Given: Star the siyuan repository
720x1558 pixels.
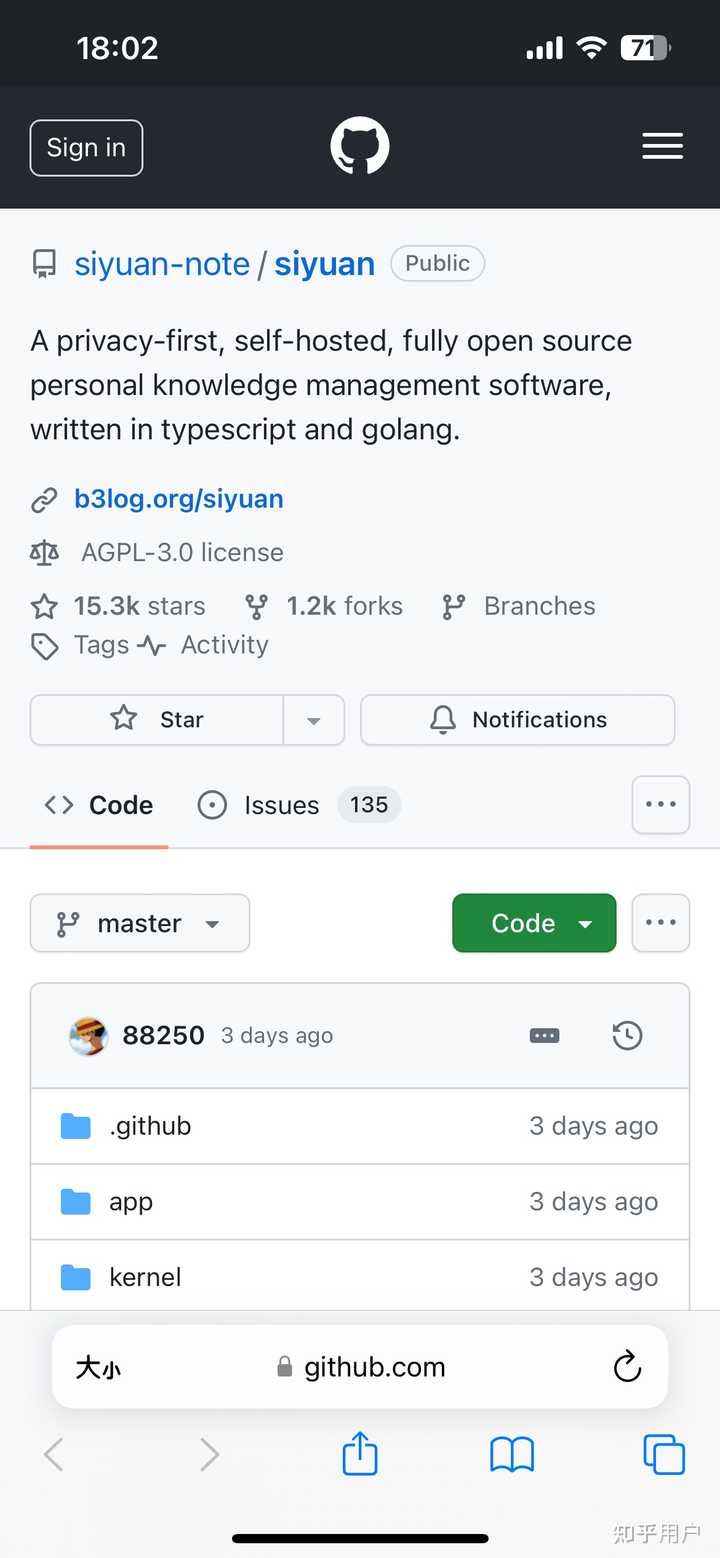Looking at the screenshot, I should (x=157, y=720).
